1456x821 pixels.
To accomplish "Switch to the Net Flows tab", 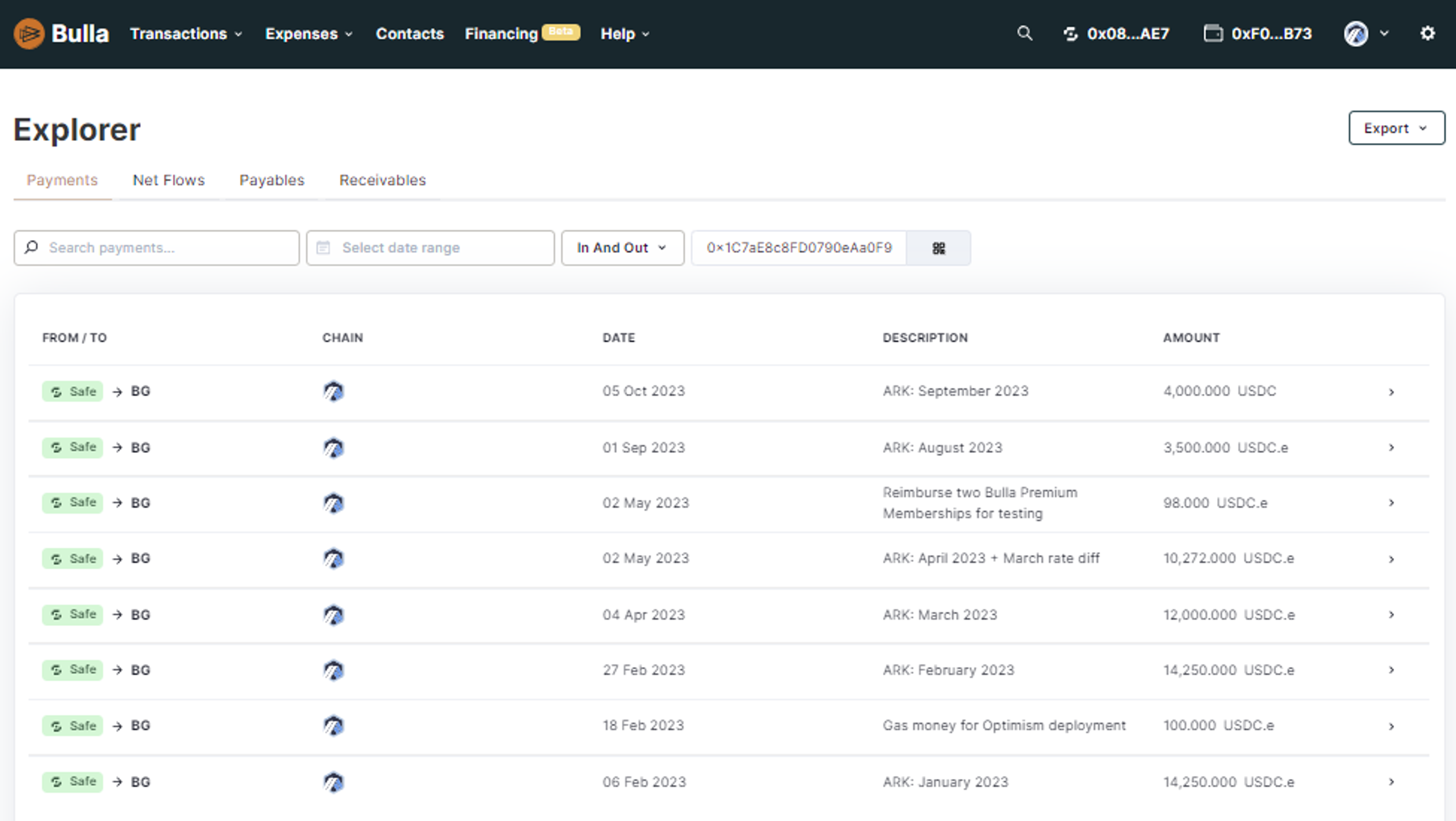I will 168,180.
